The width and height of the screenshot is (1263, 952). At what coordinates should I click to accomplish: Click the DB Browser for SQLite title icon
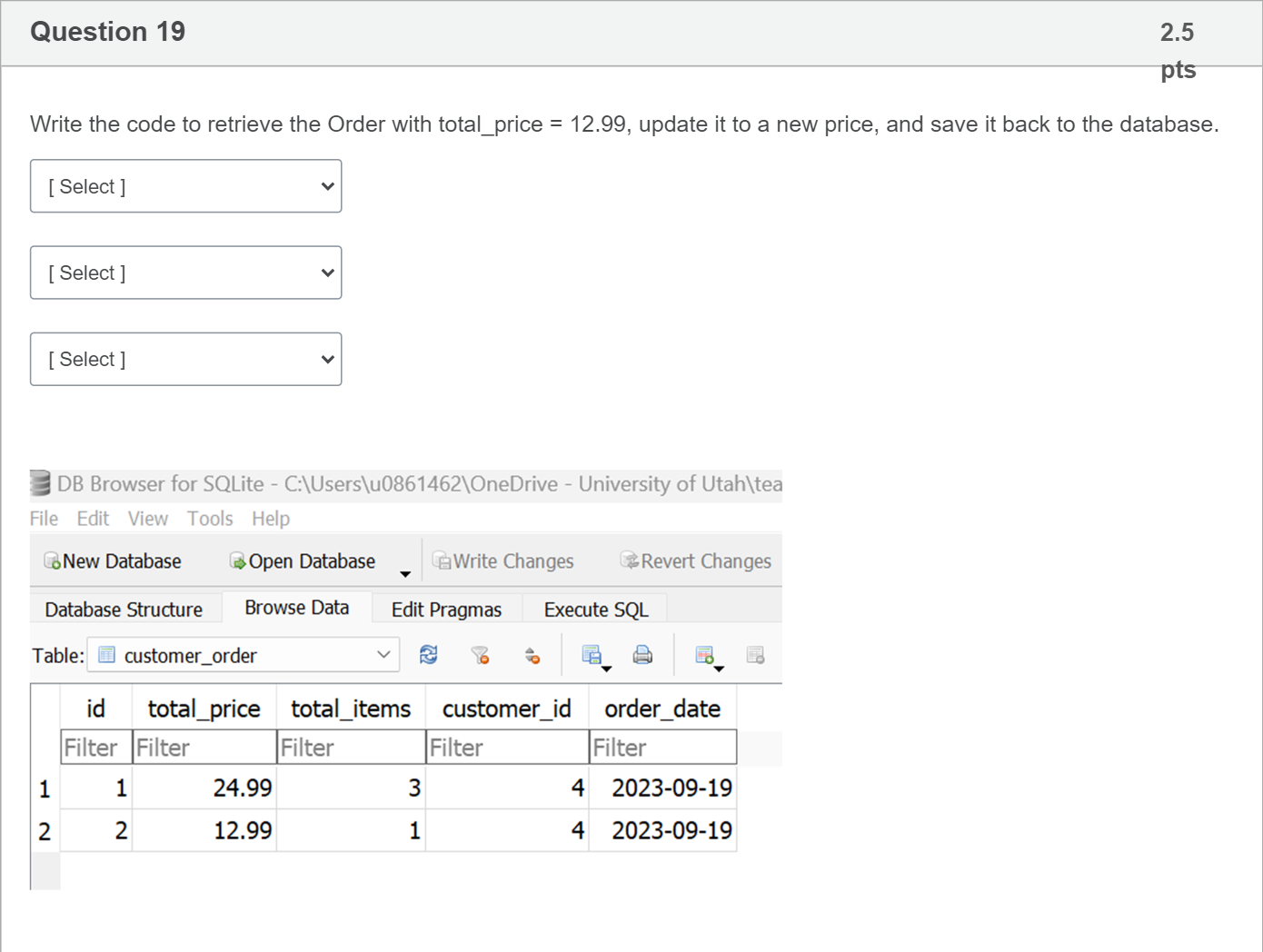(41, 483)
